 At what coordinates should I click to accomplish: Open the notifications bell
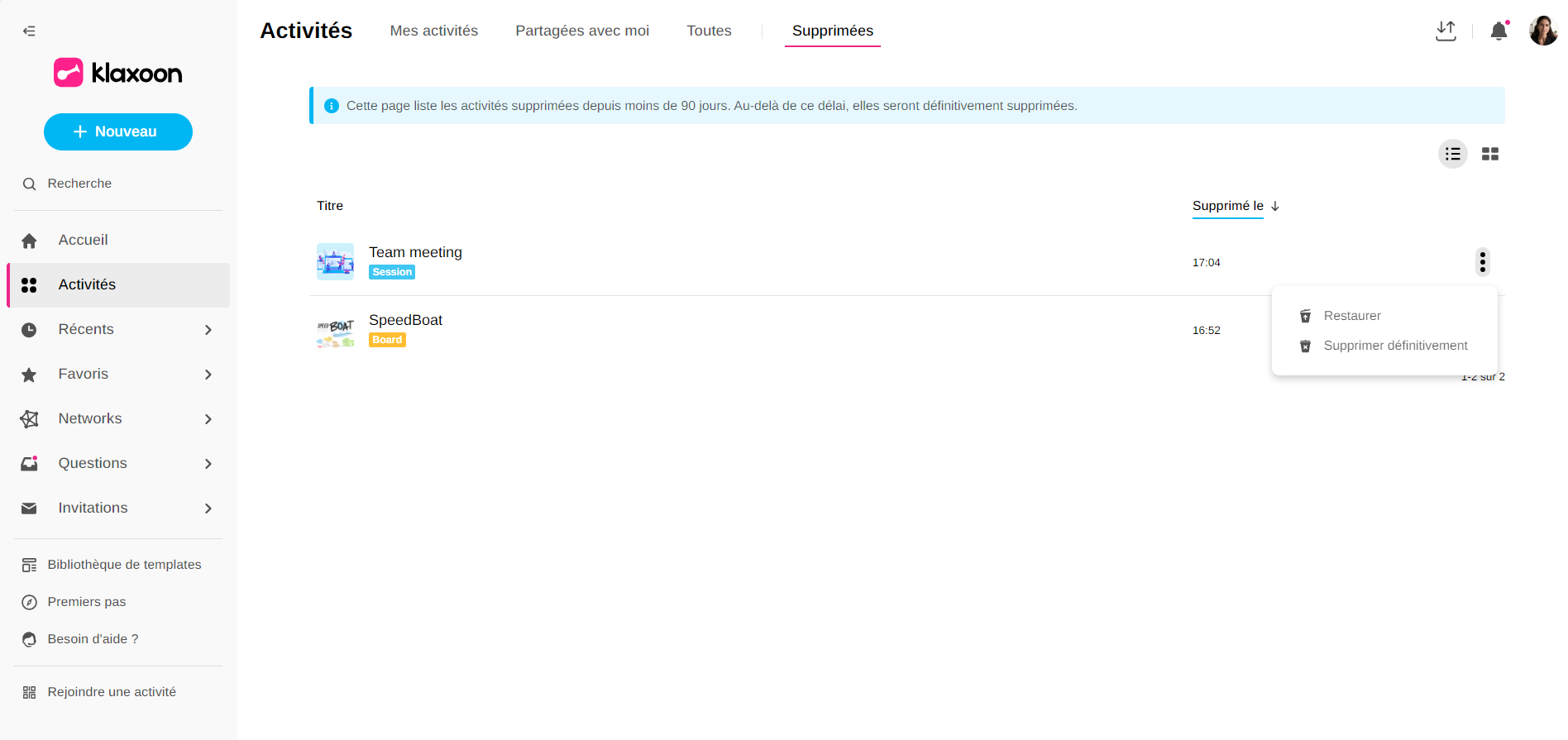point(1498,31)
